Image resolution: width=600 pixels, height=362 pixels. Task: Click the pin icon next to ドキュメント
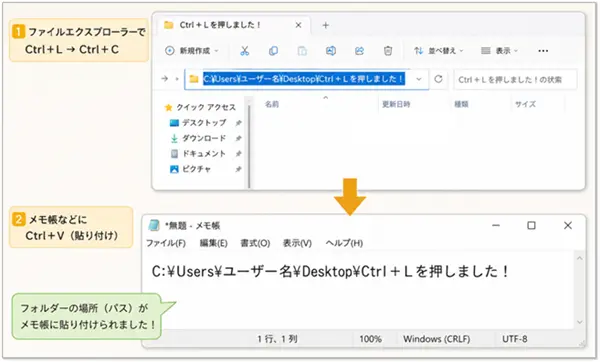(238, 153)
